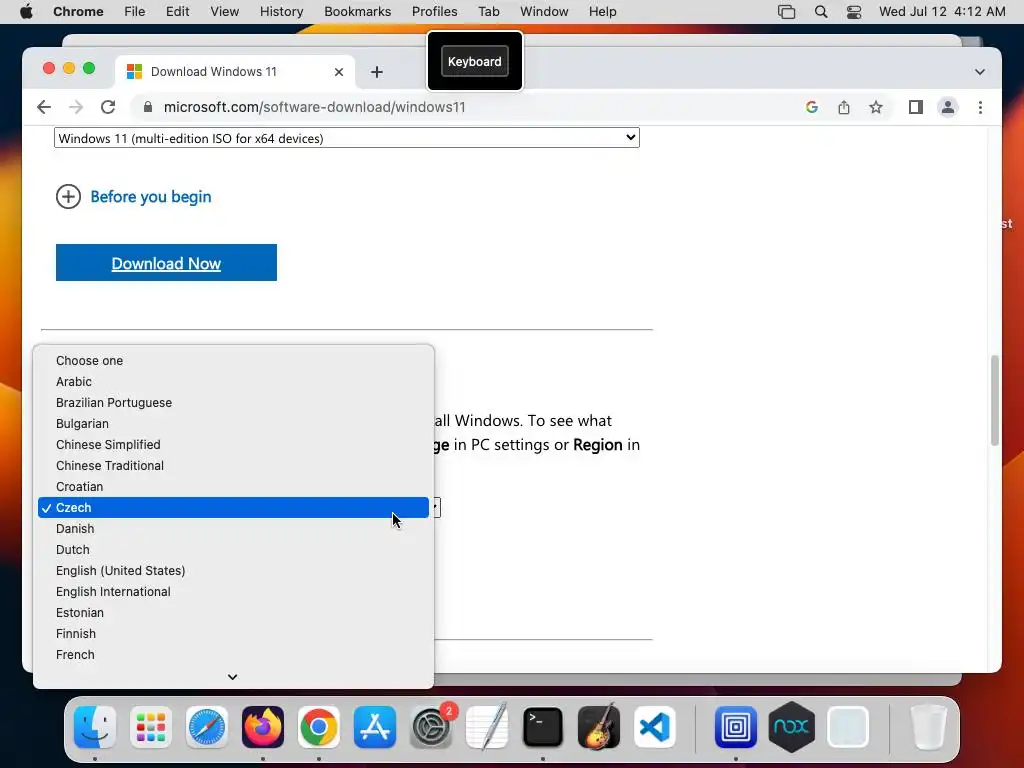Open the View menu

224,12
